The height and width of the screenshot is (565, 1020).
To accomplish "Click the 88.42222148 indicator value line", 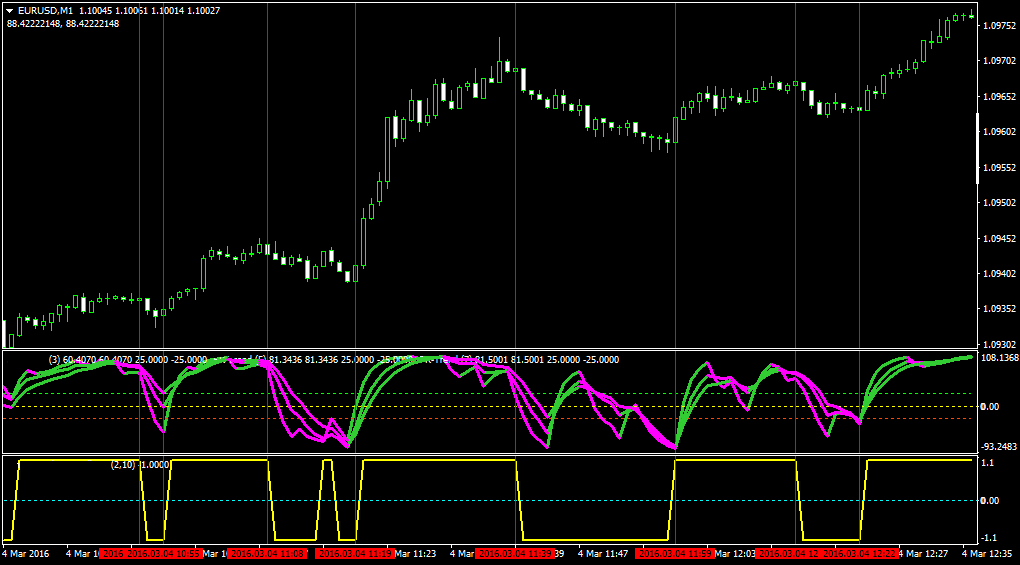I will (x=63, y=23).
